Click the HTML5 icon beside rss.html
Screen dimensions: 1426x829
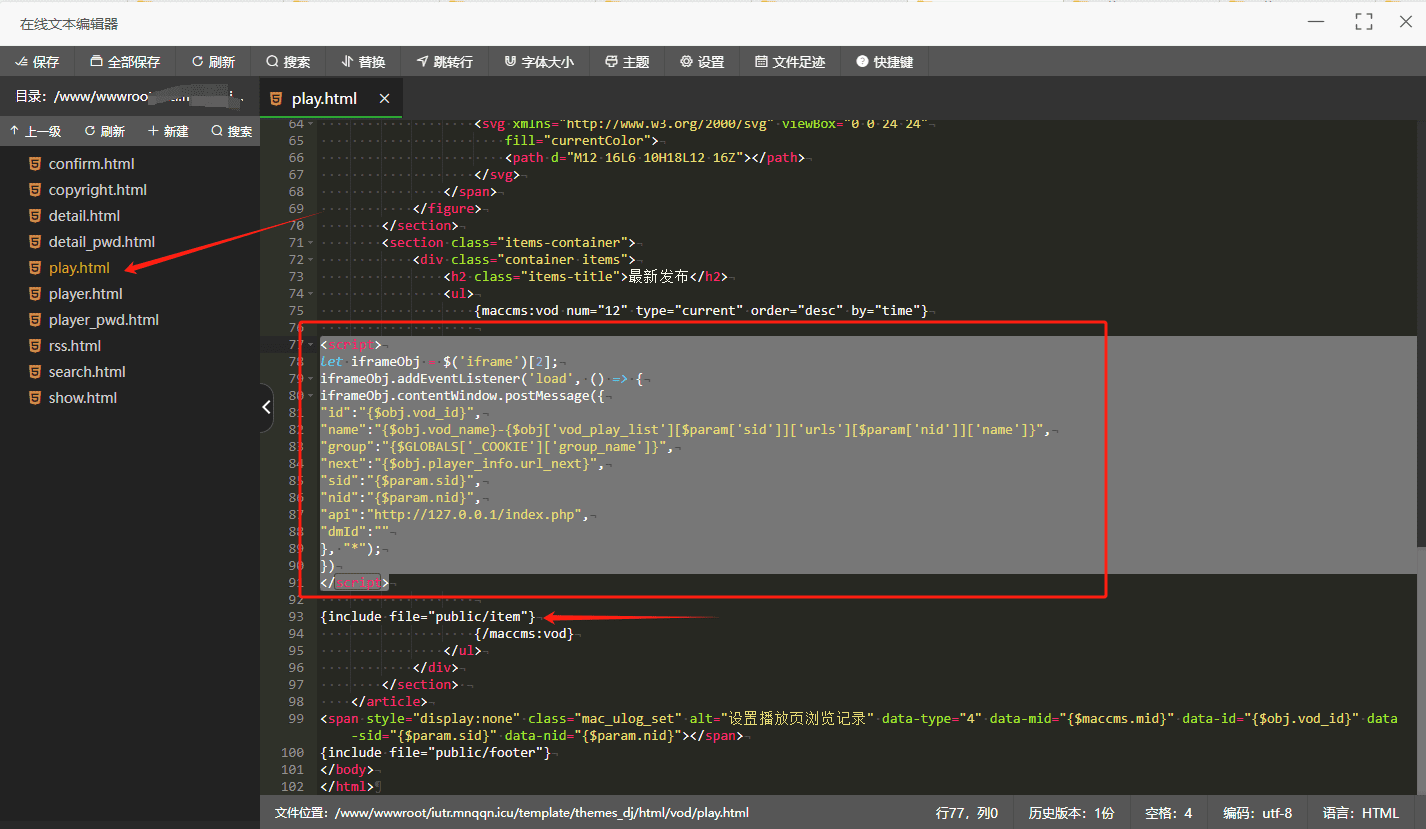click(34, 346)
